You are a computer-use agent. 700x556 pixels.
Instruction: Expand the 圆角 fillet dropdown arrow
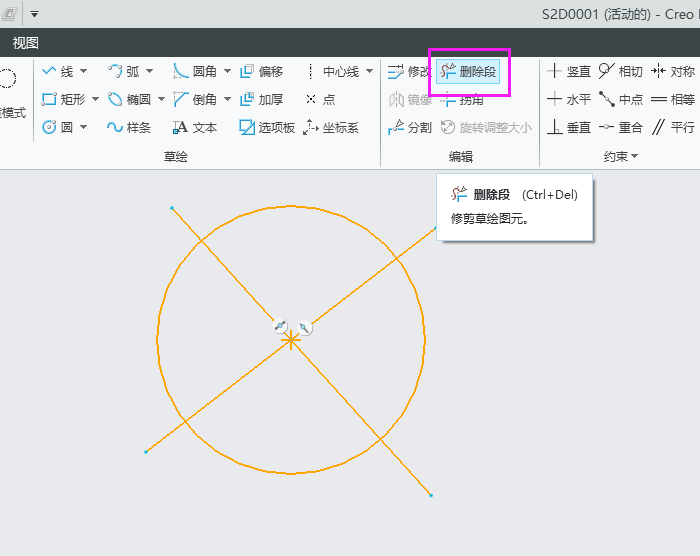[227, 71]
